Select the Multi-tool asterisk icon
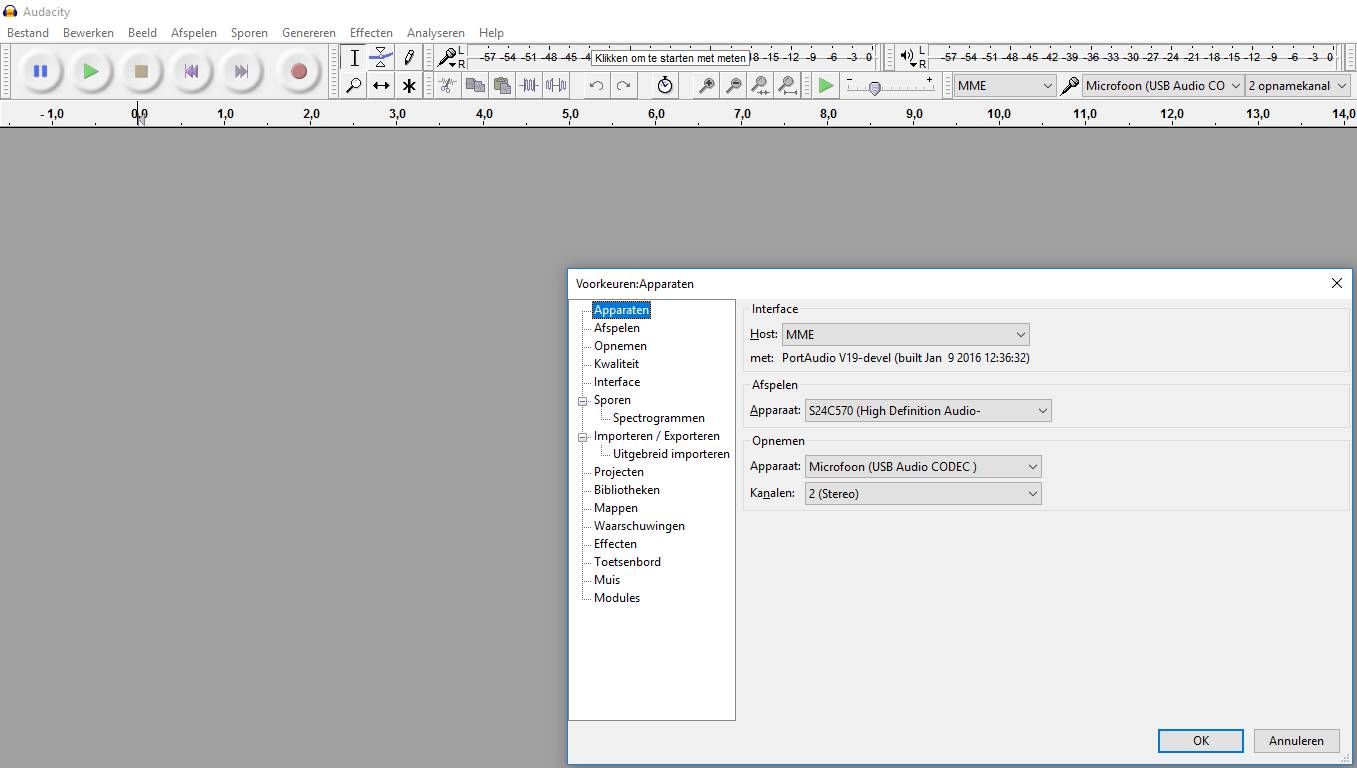 click(409, 86)
